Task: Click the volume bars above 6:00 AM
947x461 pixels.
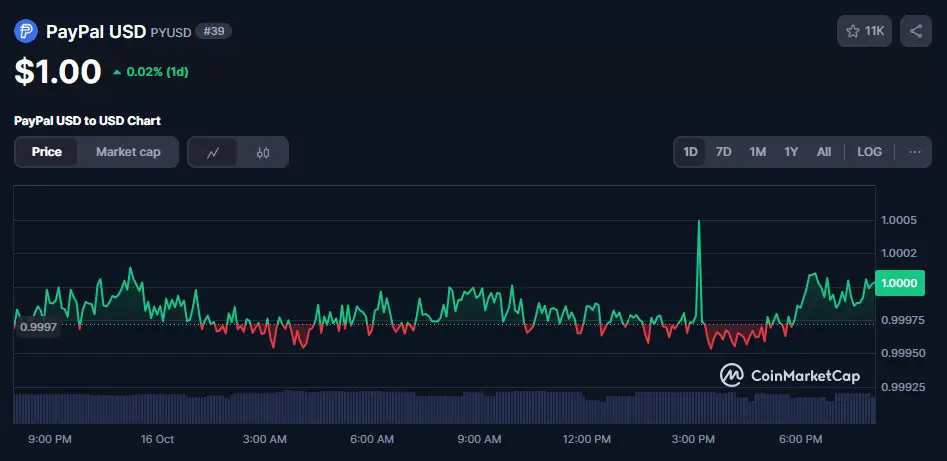Action: pos(372,408)
